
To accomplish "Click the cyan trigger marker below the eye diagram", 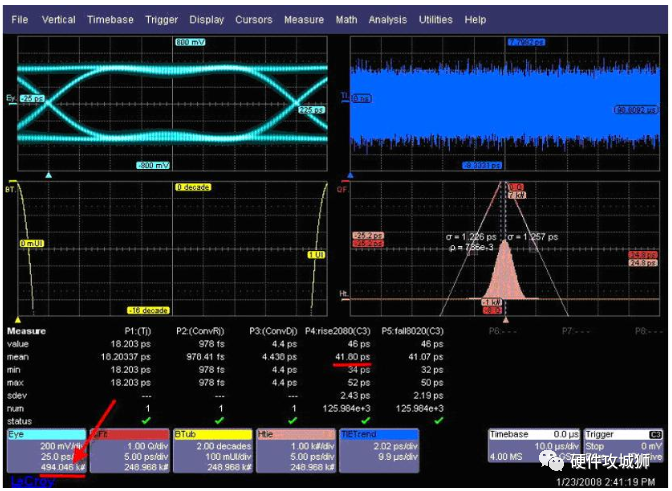I will [x=48, y=175].
